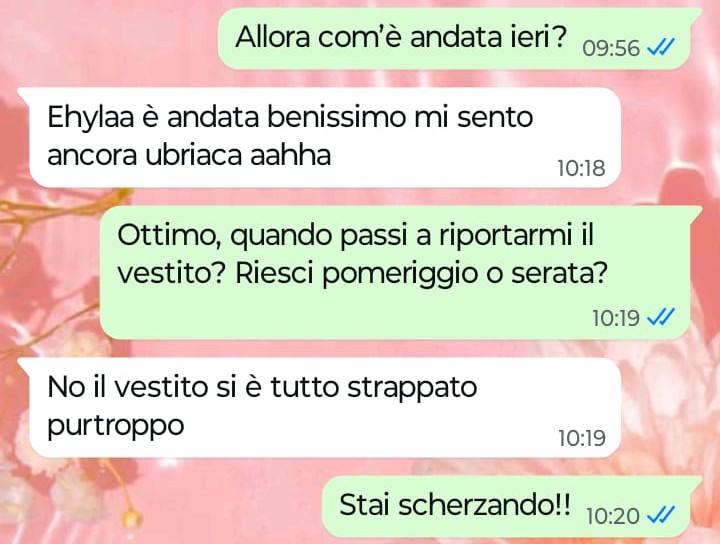Select the 'No il vestito si è tutto strappato' bubble
This screenshot has height=544, width=720.
click(320, 407)
